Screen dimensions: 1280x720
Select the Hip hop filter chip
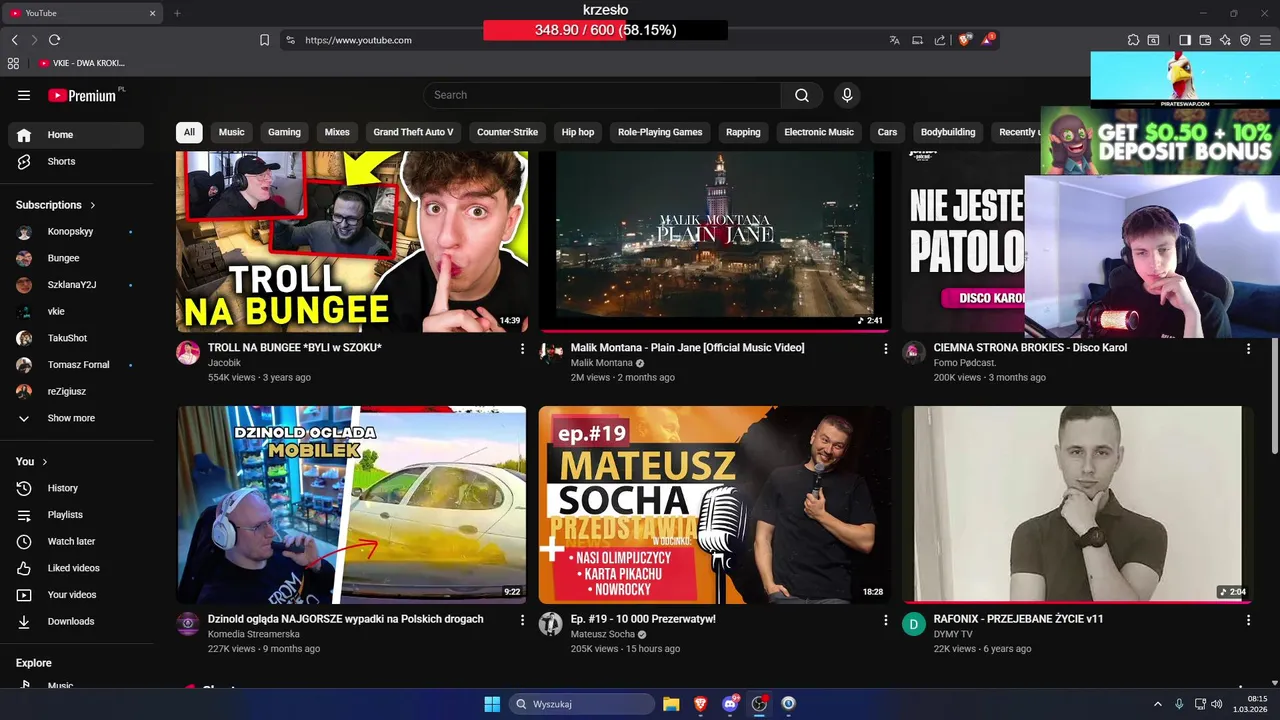click(x=578, y=132)
